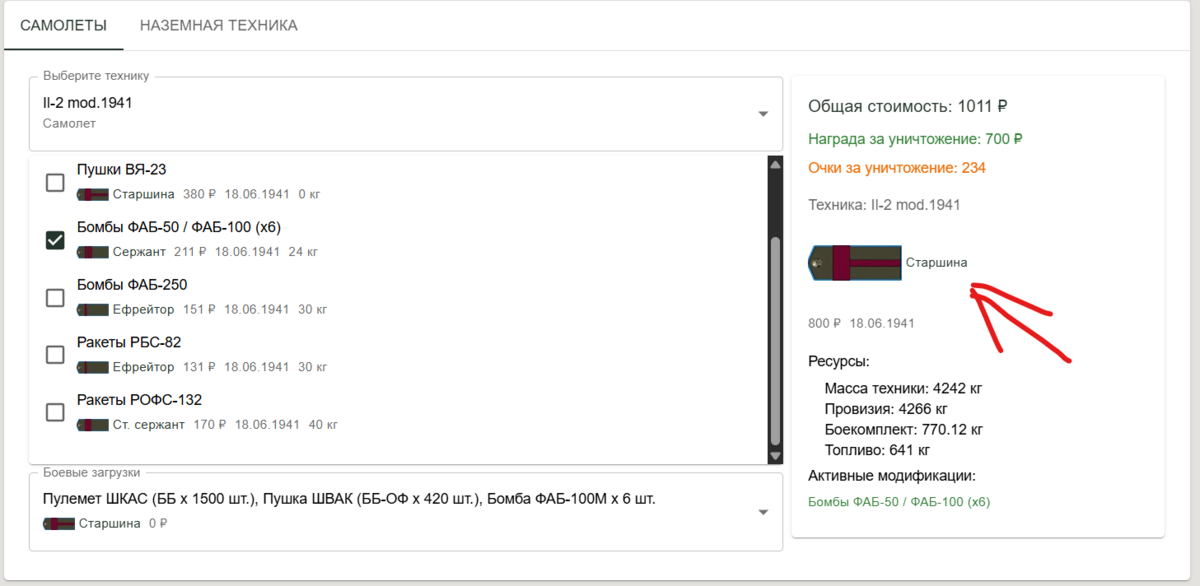Enable the Пушки ВЯ-23 checkbox
Image resolution: width=1200 pixels, height=586 pixels.
56,182
